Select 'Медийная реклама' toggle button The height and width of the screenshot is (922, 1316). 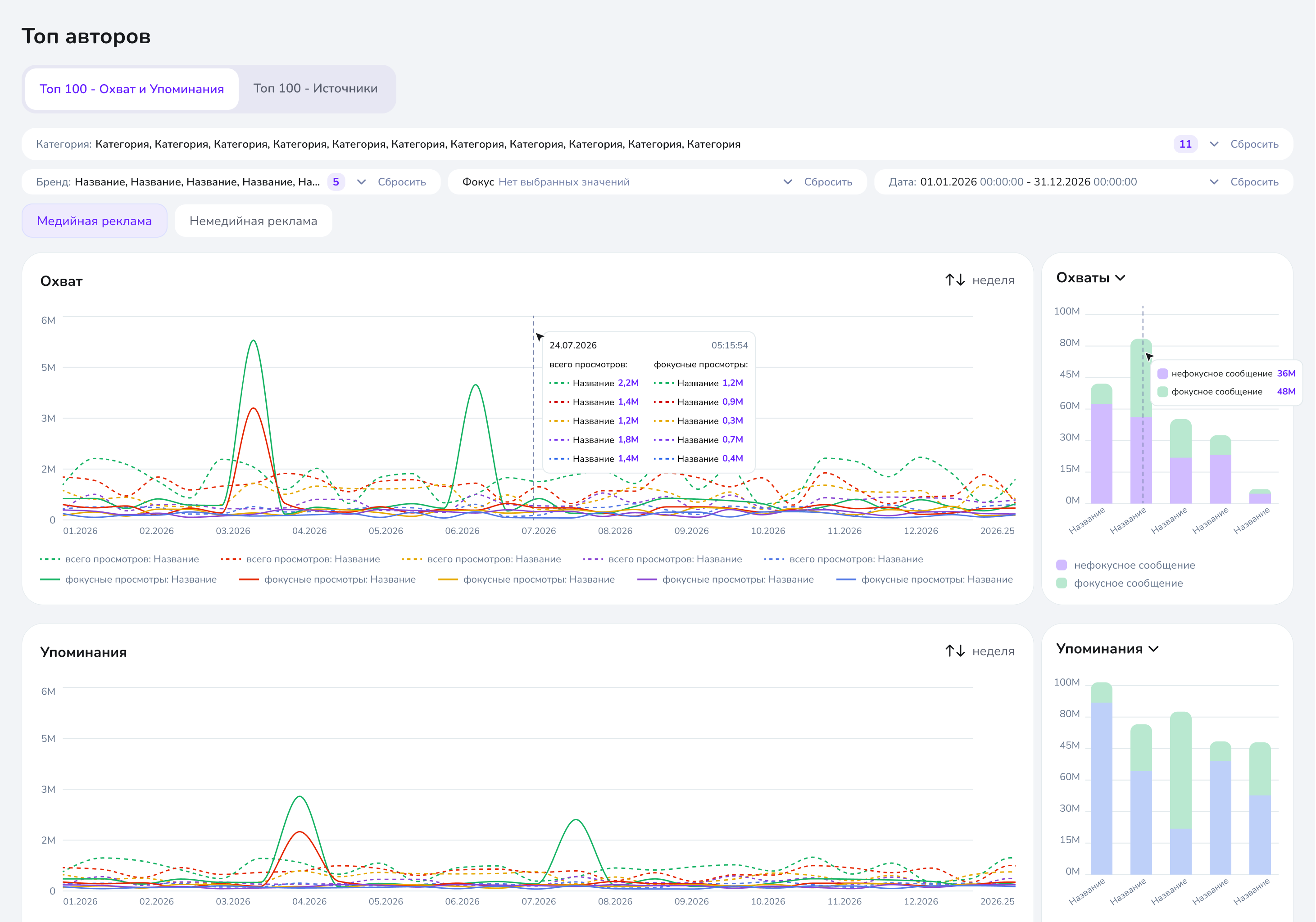(95, 221)
